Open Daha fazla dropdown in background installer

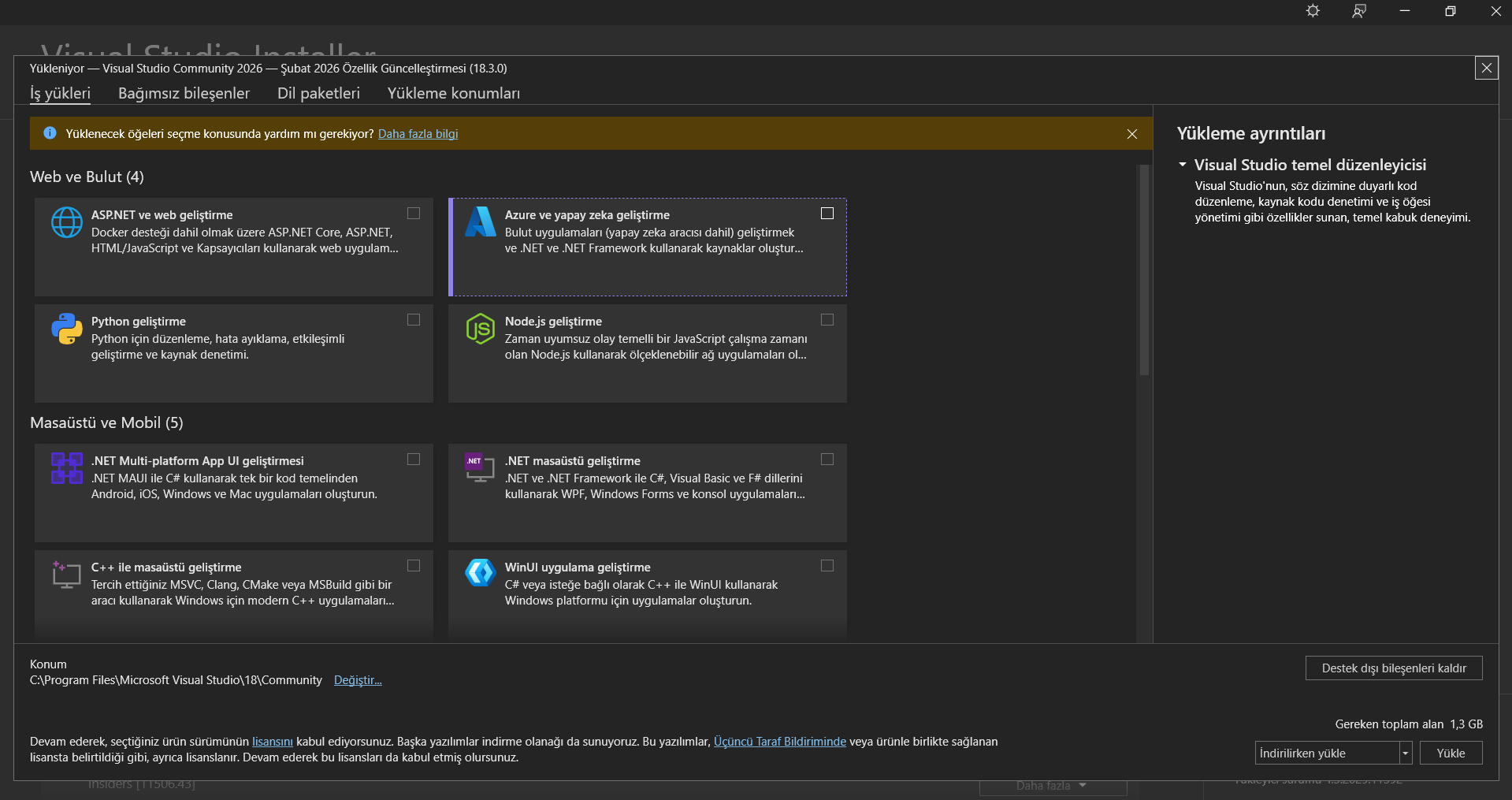coord(1053,786)
